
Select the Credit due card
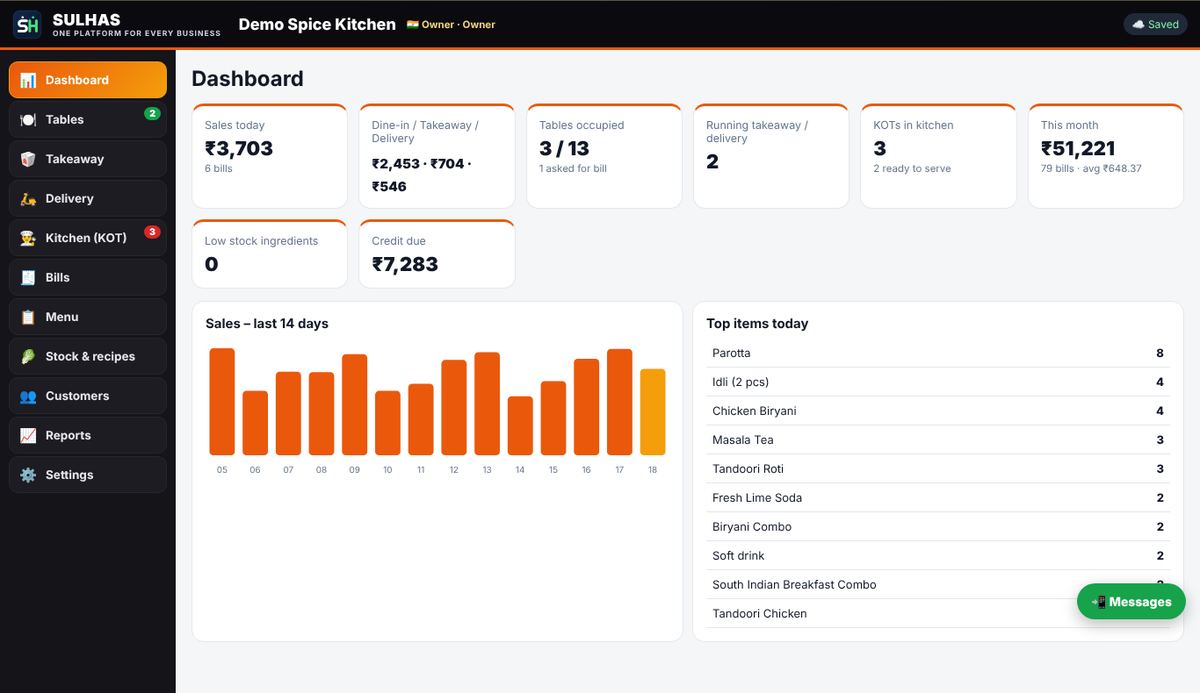437,254
